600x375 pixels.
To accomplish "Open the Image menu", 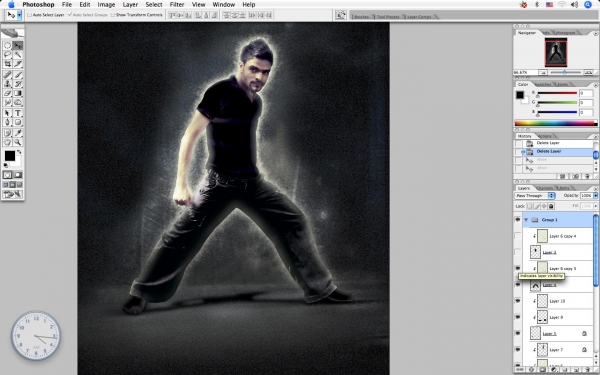I will (x=106, y=5).
